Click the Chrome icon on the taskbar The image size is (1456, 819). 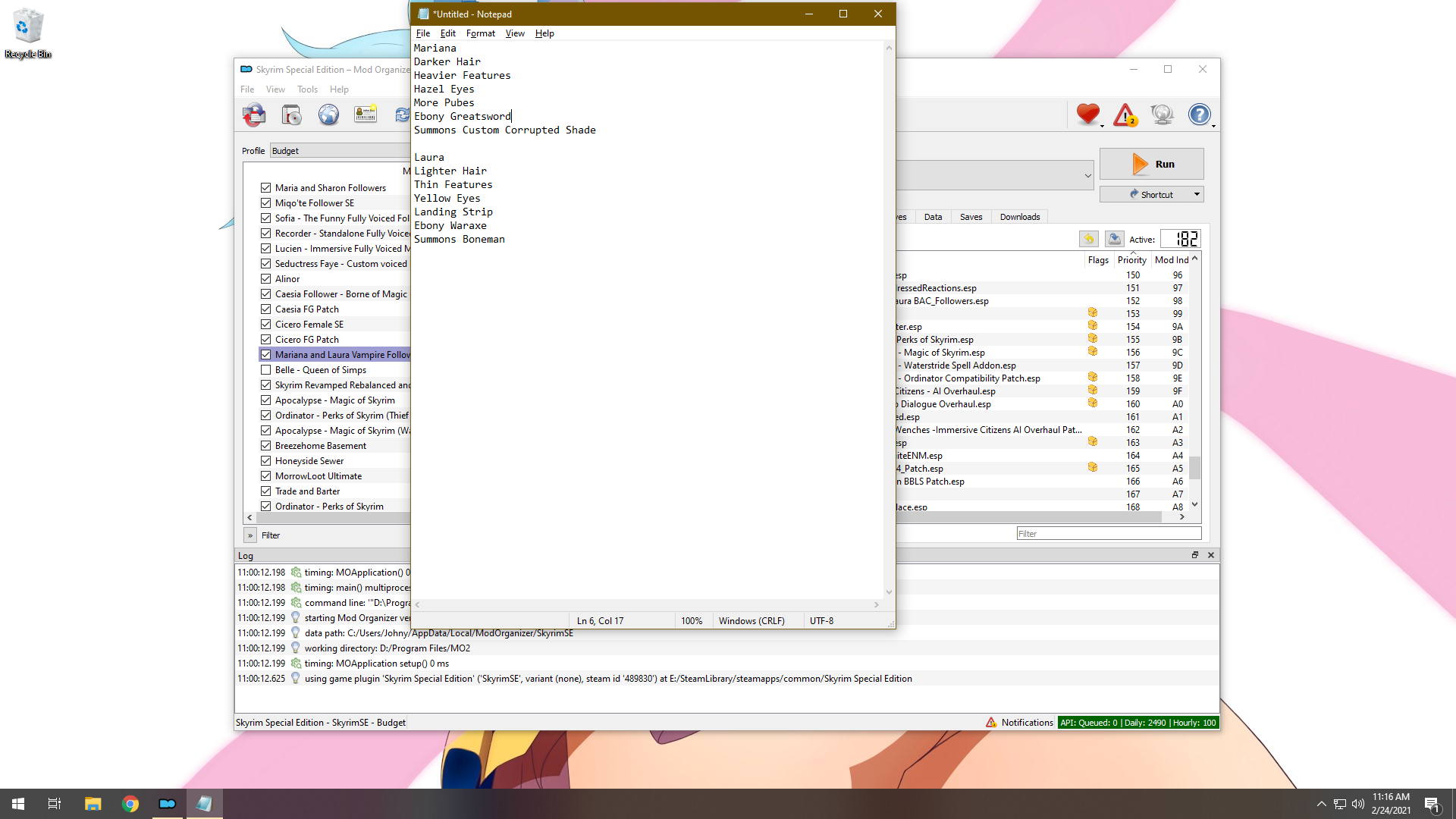[x=130, y=804]
